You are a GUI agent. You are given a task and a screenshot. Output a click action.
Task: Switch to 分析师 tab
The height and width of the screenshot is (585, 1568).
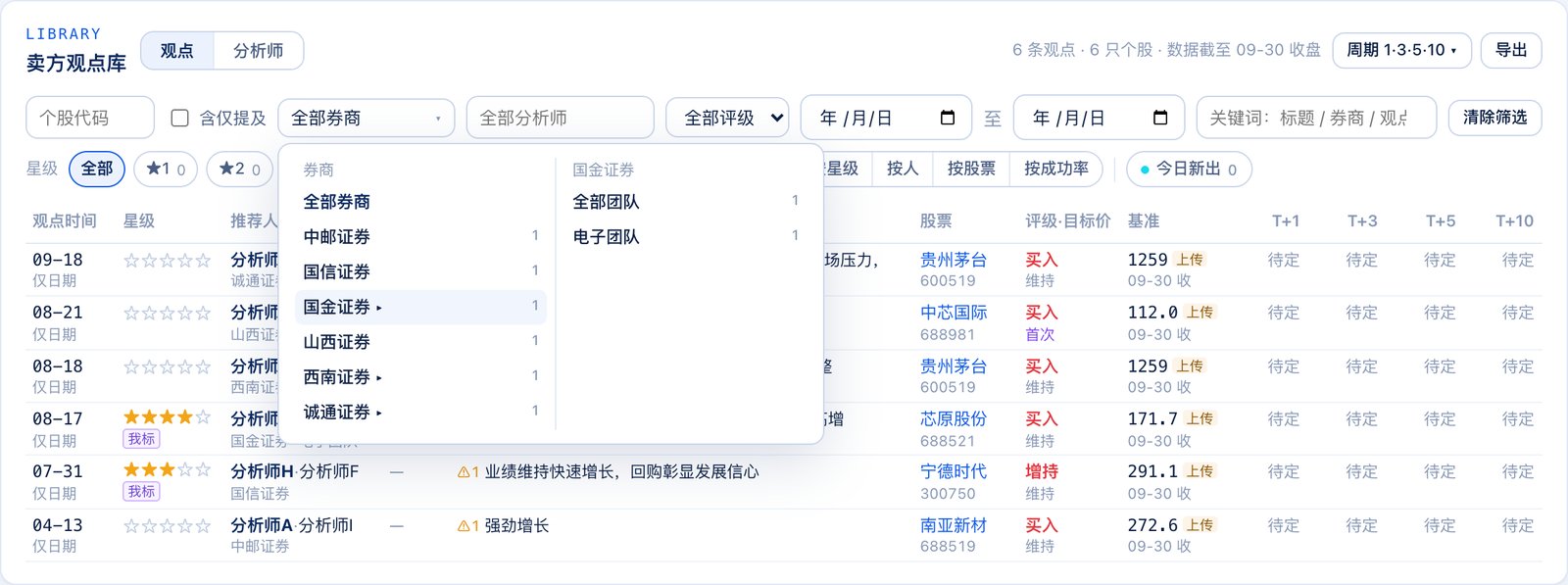(x=259, y=51)
